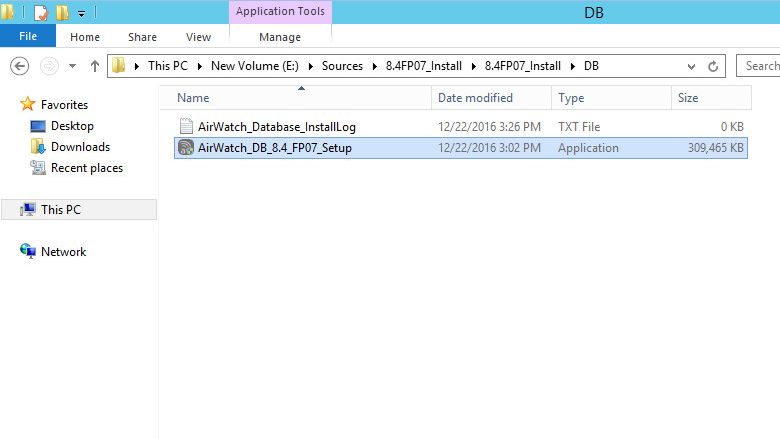Go back with the Back arrow button
The image size is (780, 439).
click(x=19, y=66)
